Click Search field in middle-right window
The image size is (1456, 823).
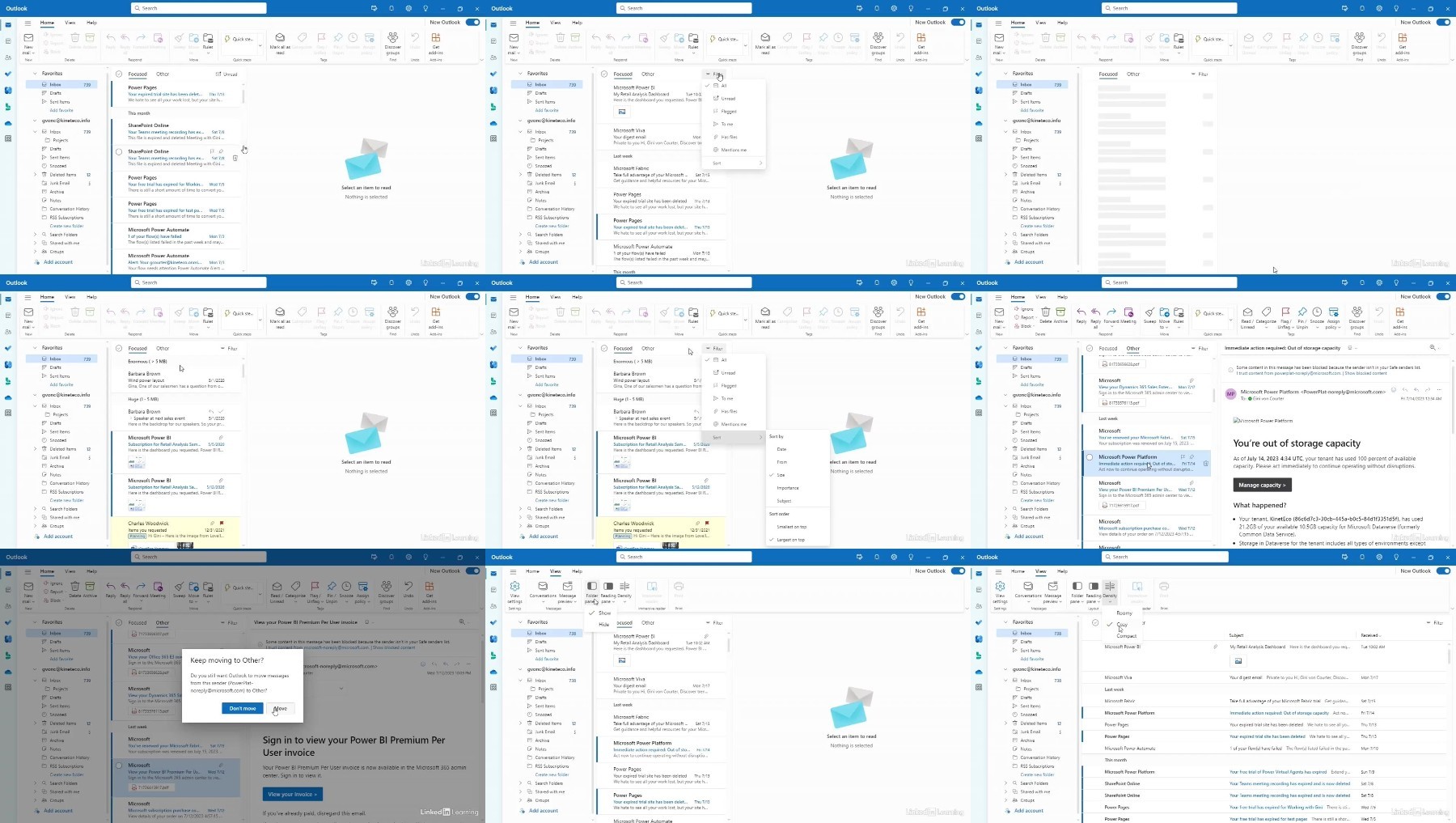[1169, 282]
